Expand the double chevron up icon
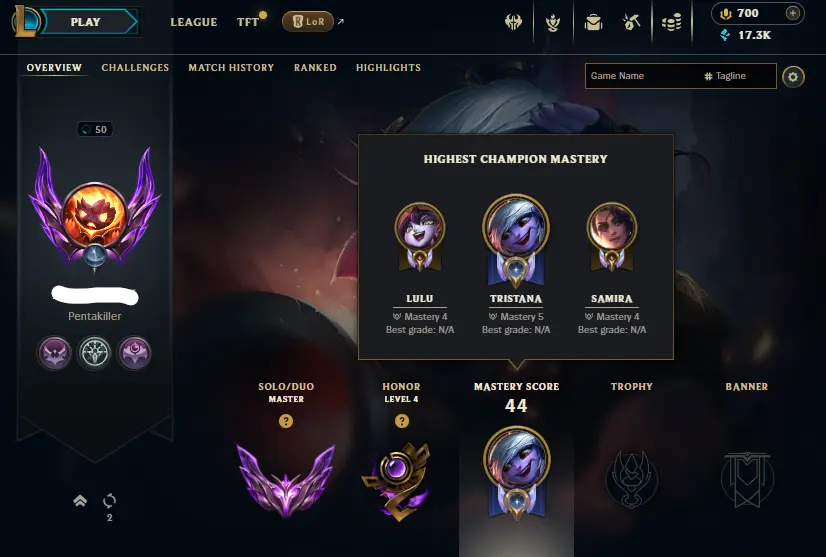The width and height of the screenshot is (826, 557). pos(80,501)
